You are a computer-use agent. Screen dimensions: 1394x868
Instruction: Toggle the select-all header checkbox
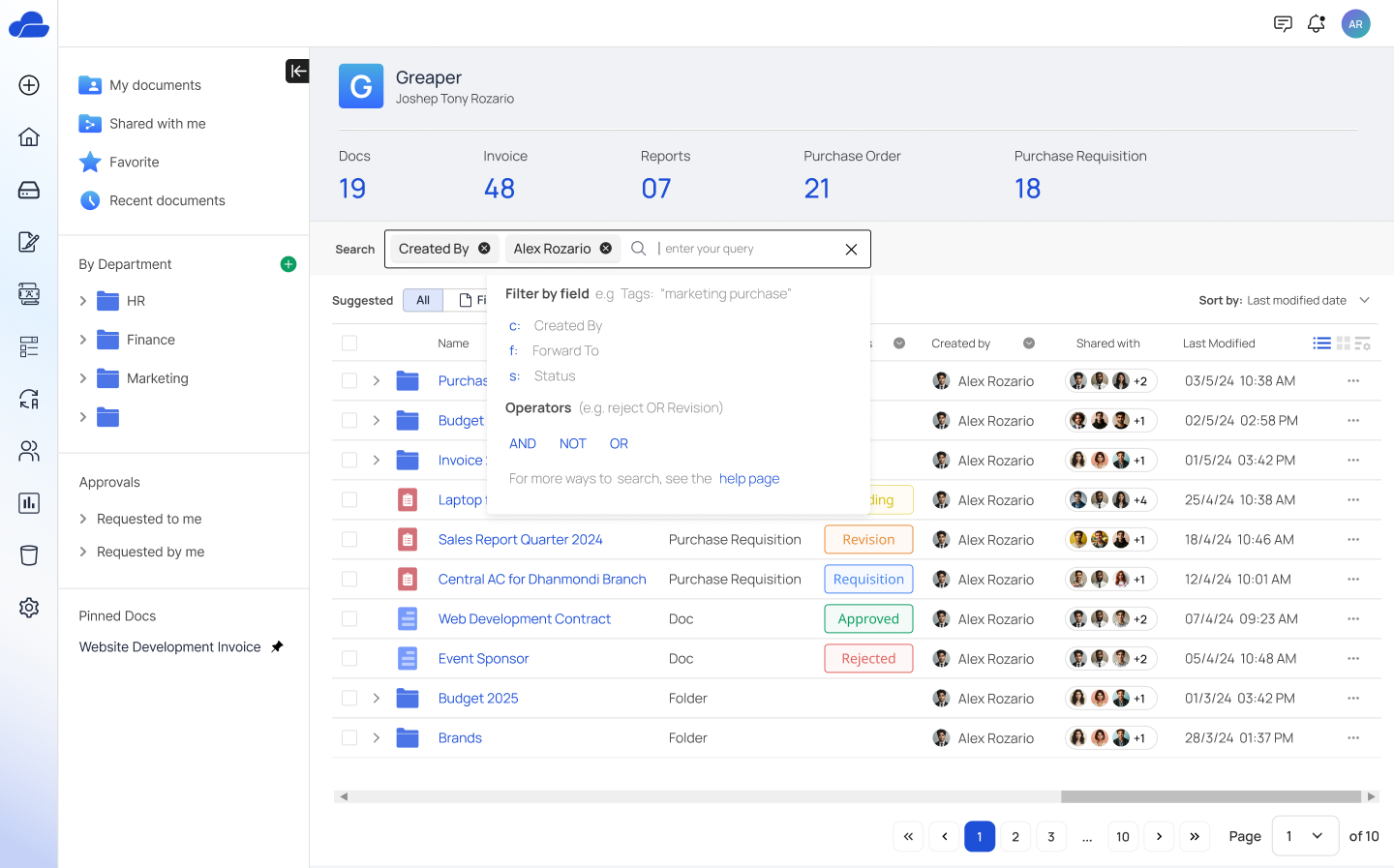tap(349, 344)
